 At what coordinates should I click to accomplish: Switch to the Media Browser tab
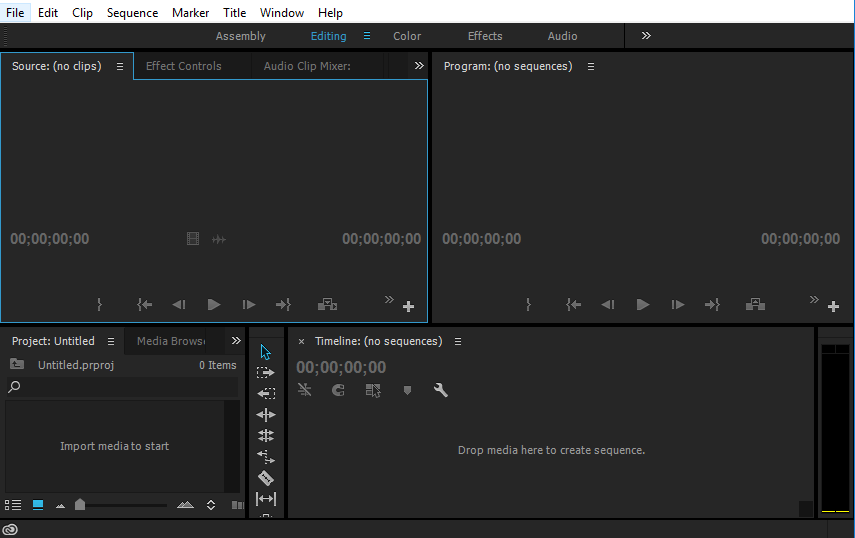click(x=171, y=341)
